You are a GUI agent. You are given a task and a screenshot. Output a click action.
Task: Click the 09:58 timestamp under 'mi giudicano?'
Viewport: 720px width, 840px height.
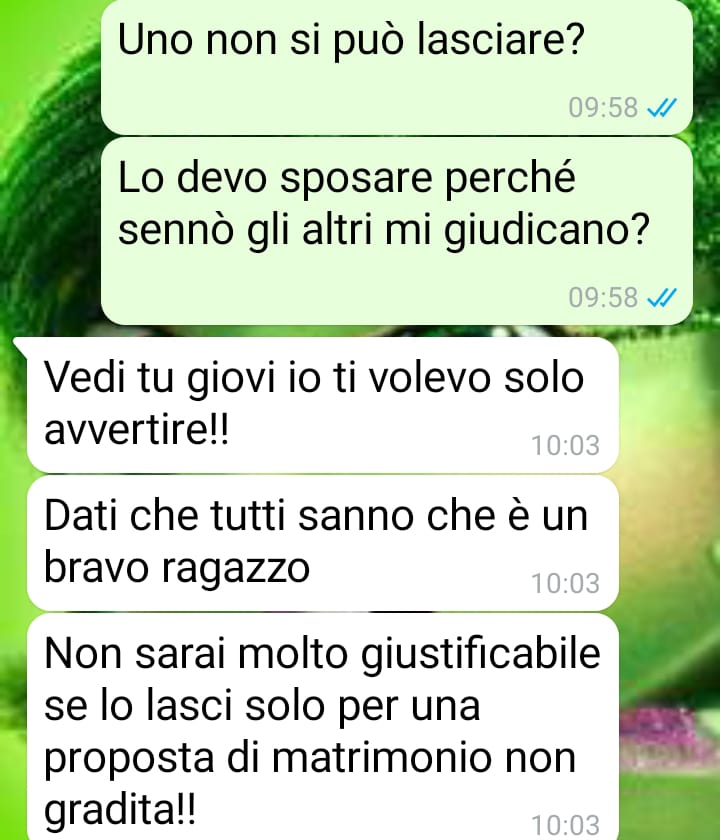(x=603, y=297)
